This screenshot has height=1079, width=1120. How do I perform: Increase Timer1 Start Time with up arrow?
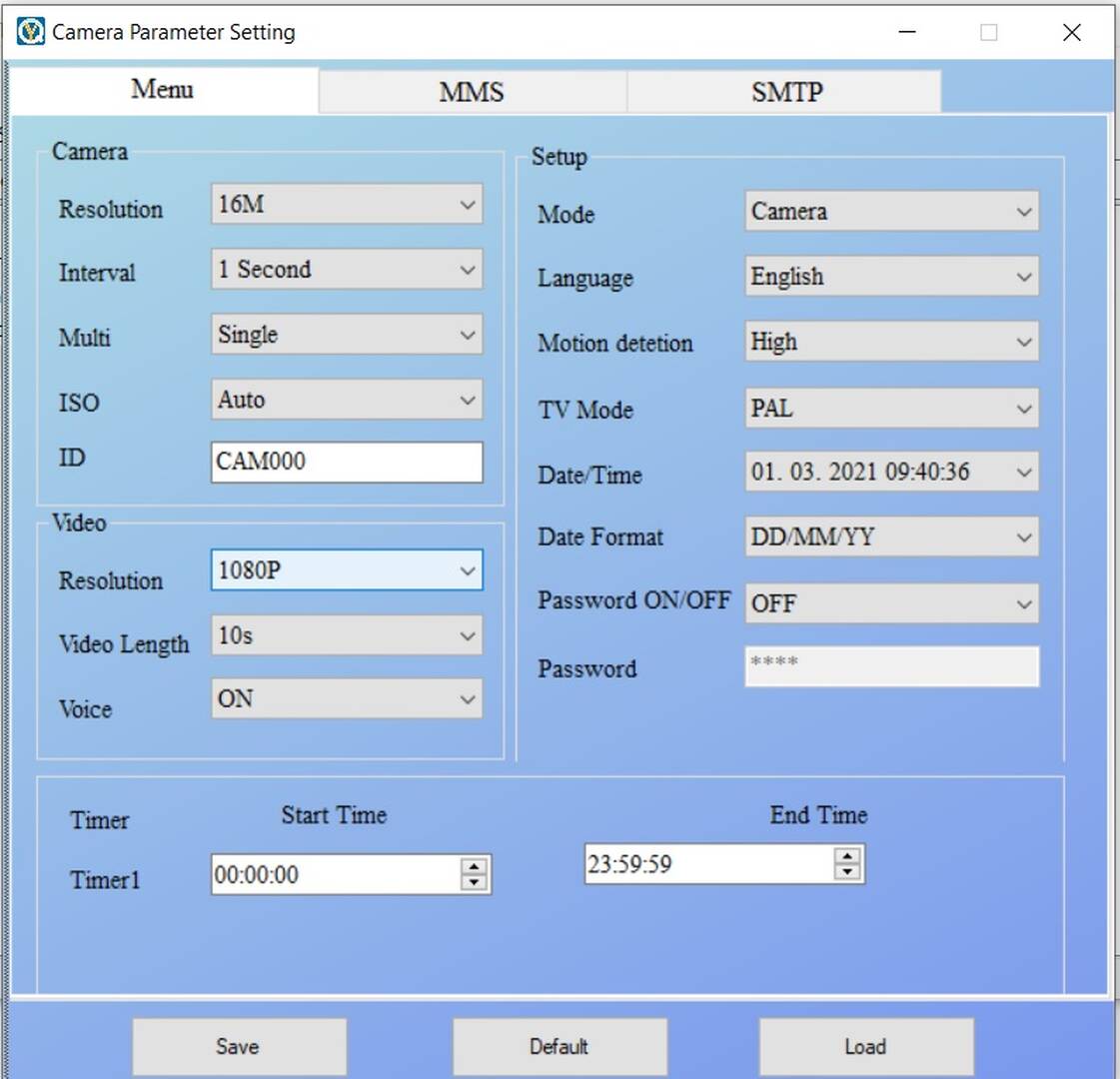tap(474, 867)
